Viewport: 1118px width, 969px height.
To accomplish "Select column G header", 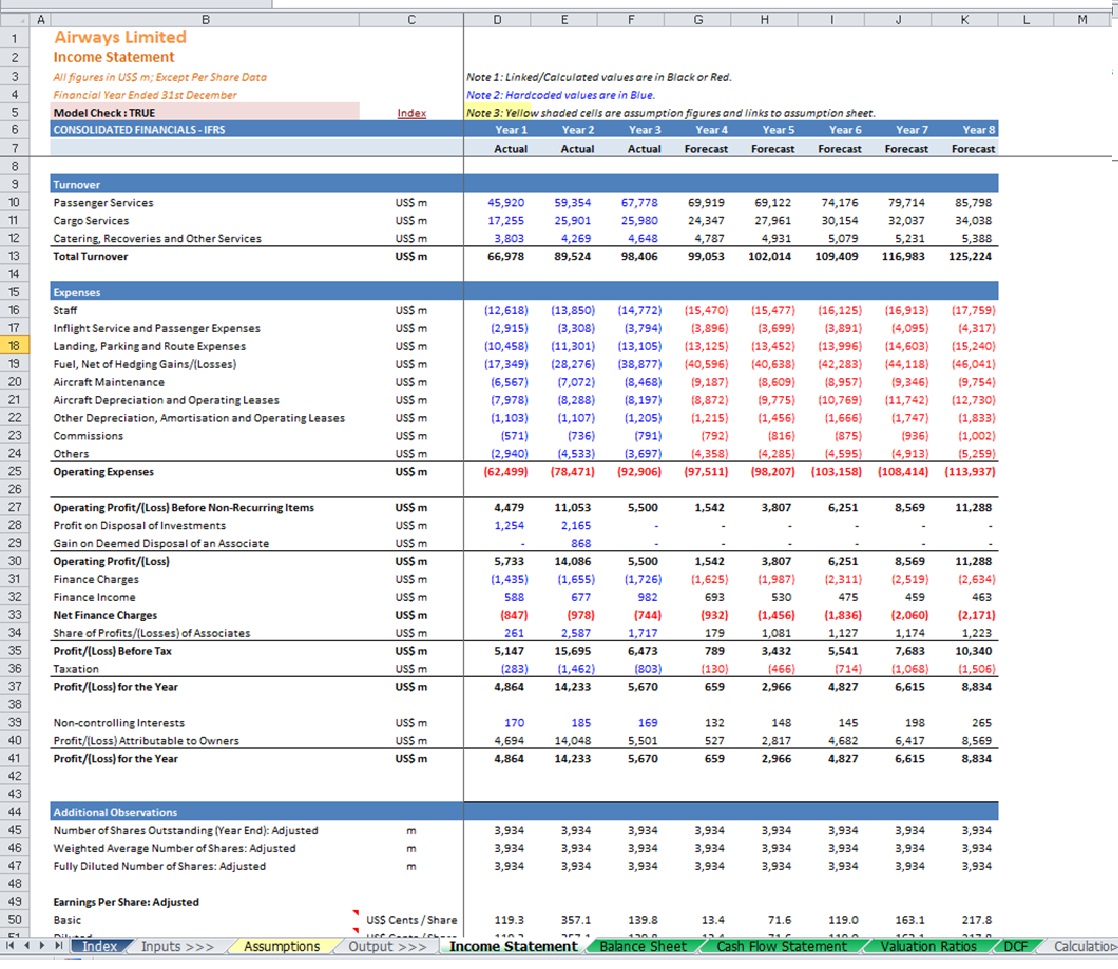I will pos(698,20).
